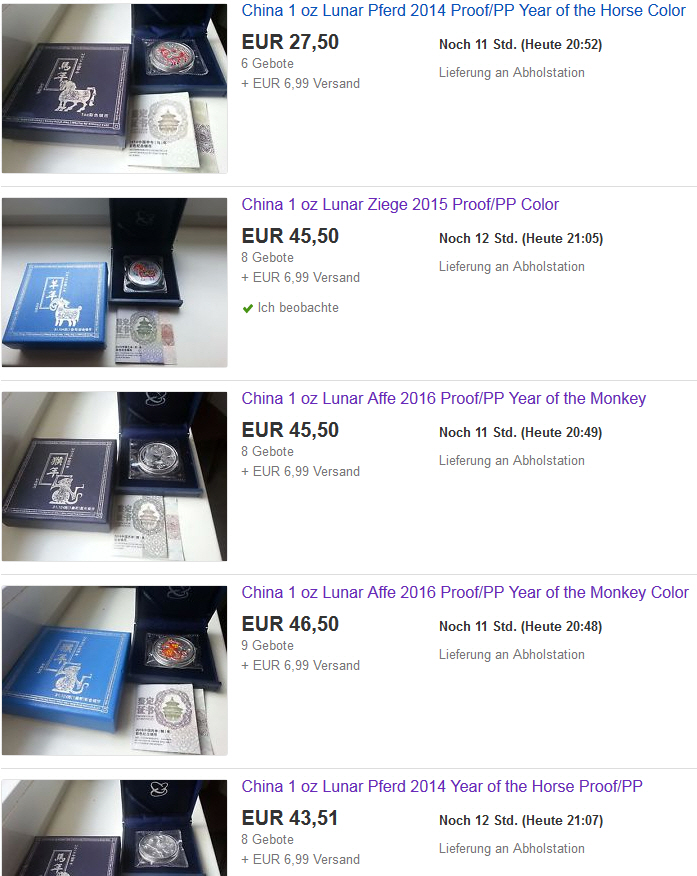This screenshot has height=876, width=697.
Task: Click the last Horse Proof/PP coin thumbnail
Action: 114,827
